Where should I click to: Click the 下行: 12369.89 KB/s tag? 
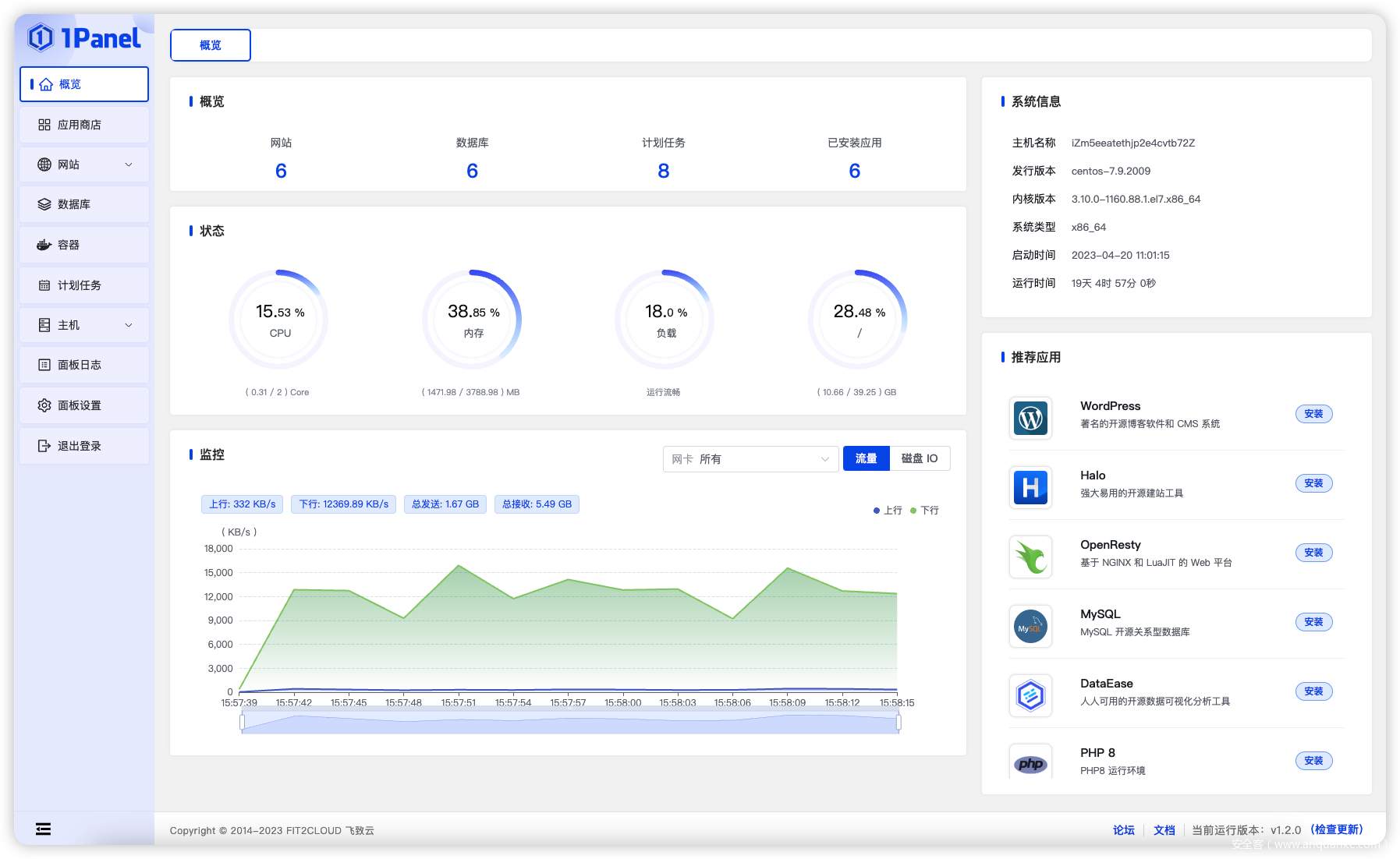[x=344, y=504]
